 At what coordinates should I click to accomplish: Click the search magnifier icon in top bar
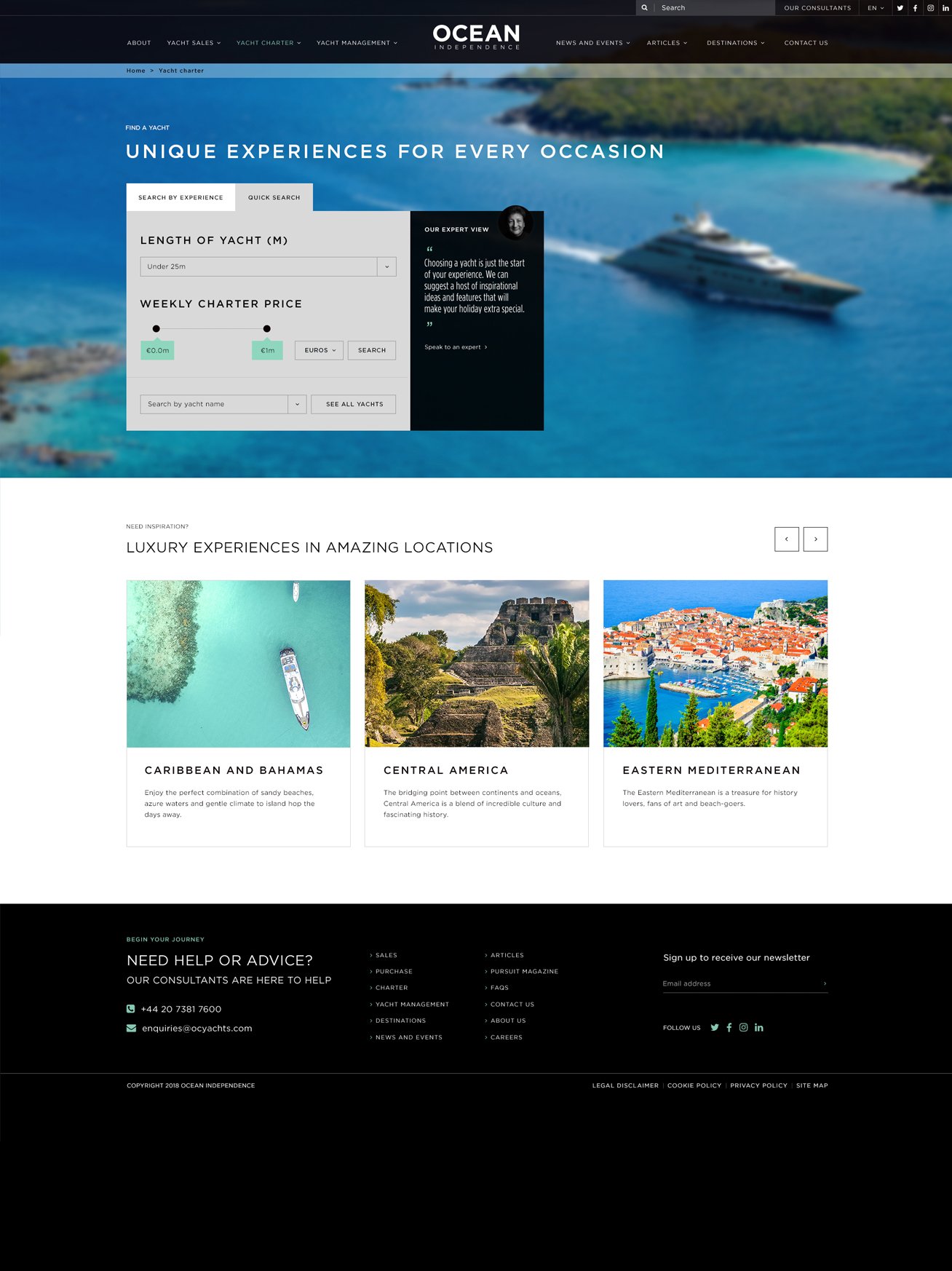click(x=644, y=8)
